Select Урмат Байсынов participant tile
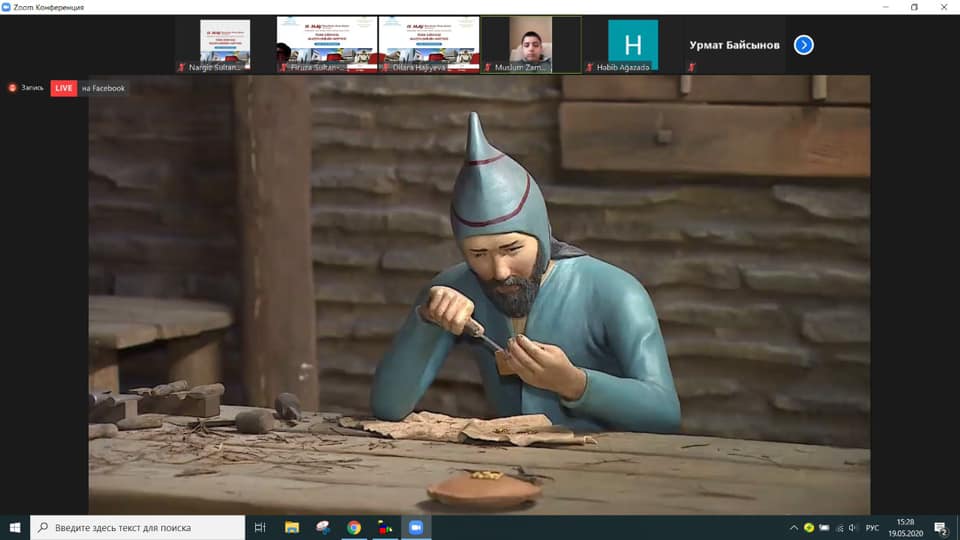960x540 pixels. point(734,45)
